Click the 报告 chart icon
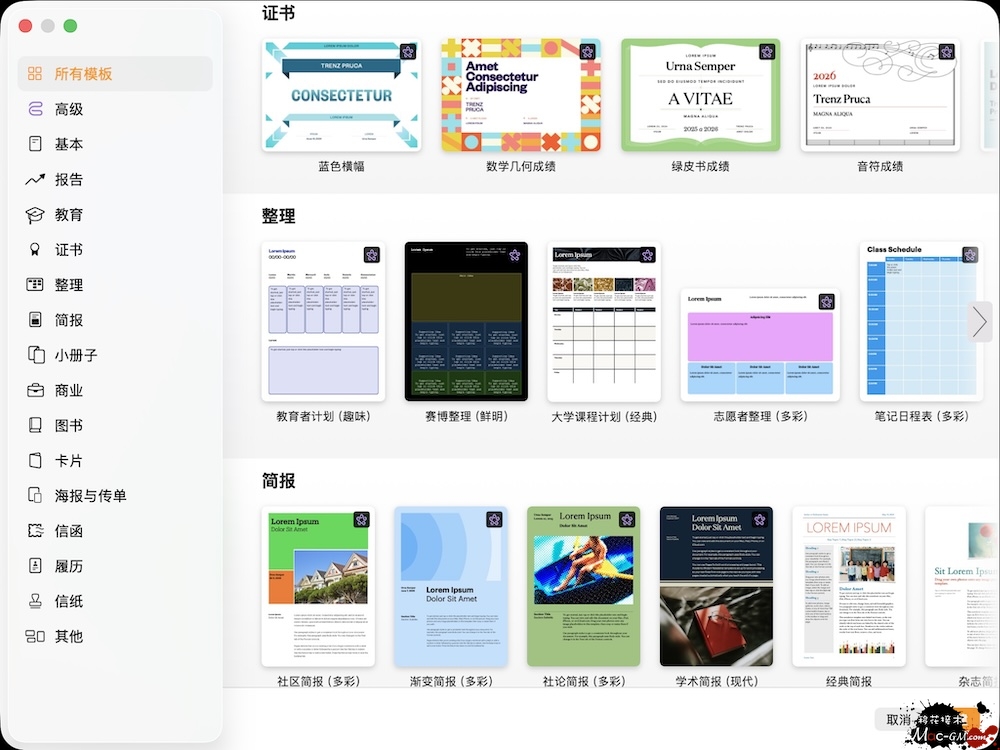1000x750 pixels. click(35, 180)
